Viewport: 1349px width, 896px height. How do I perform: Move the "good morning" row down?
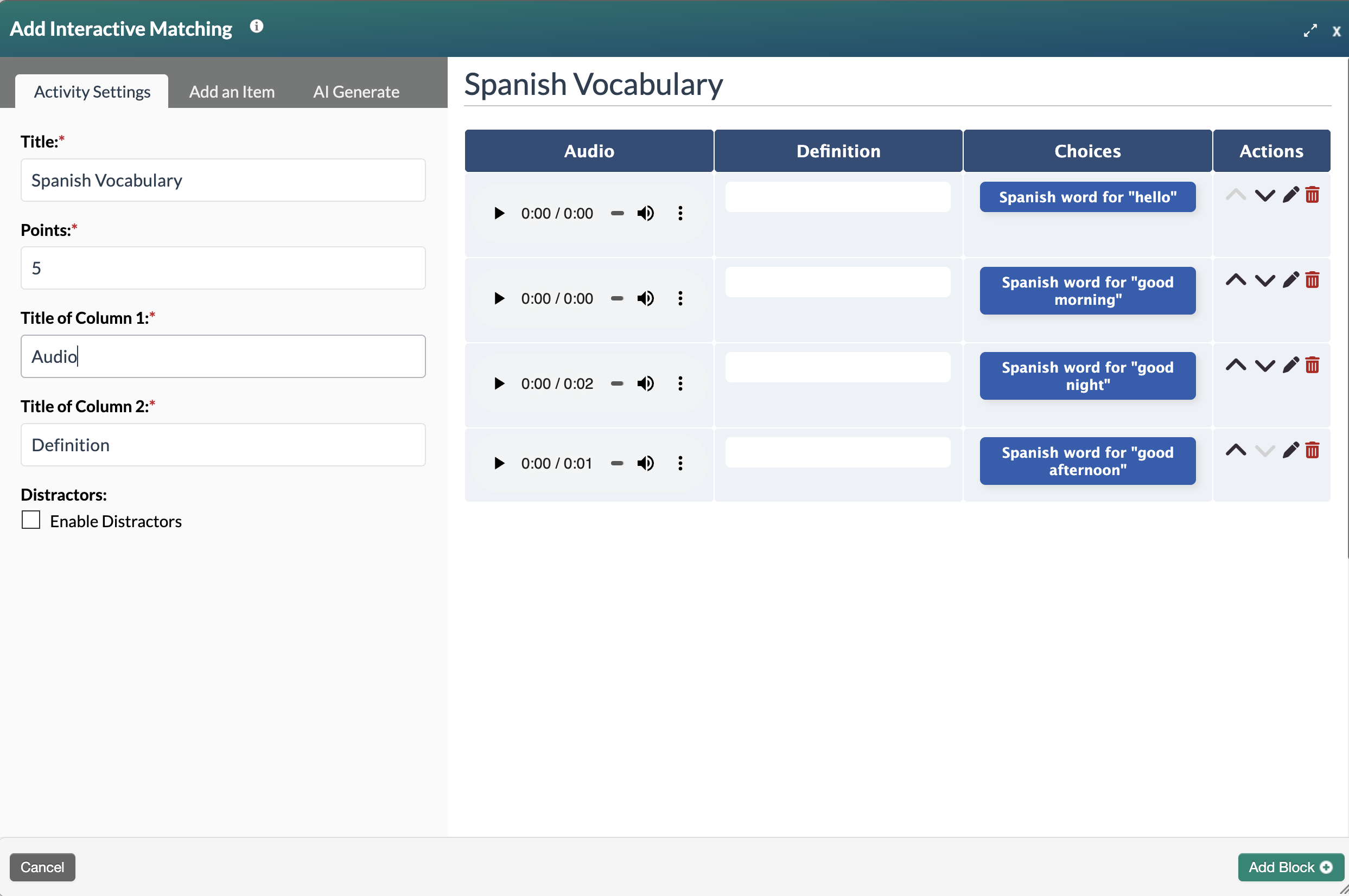[x=1264, y=279]
